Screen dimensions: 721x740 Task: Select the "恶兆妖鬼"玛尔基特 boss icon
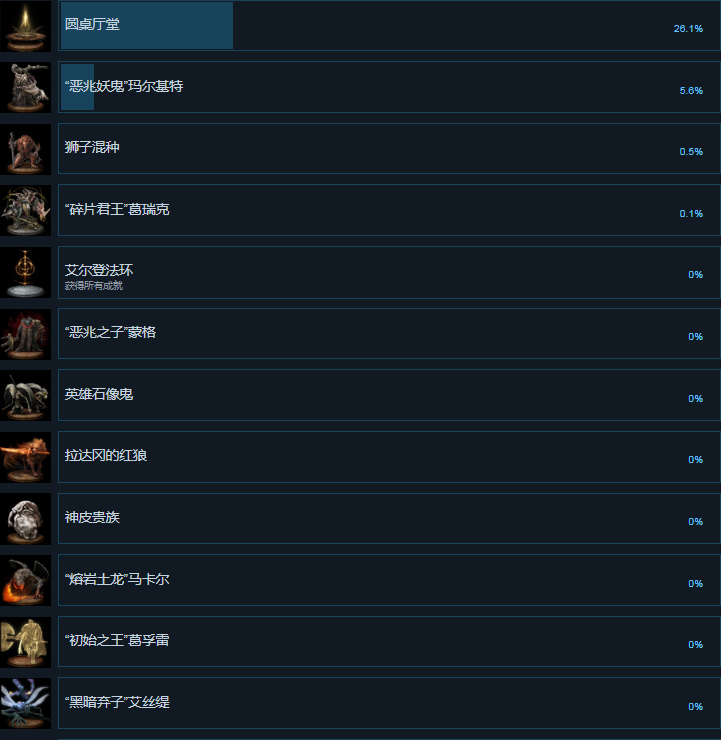pyautogui.click(x=25, y=87)
